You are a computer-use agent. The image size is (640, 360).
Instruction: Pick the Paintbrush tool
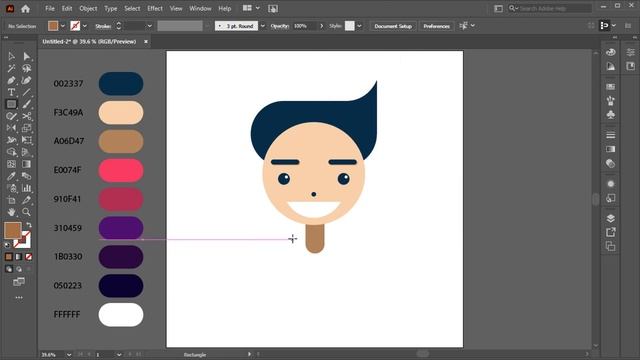point(27,104)
